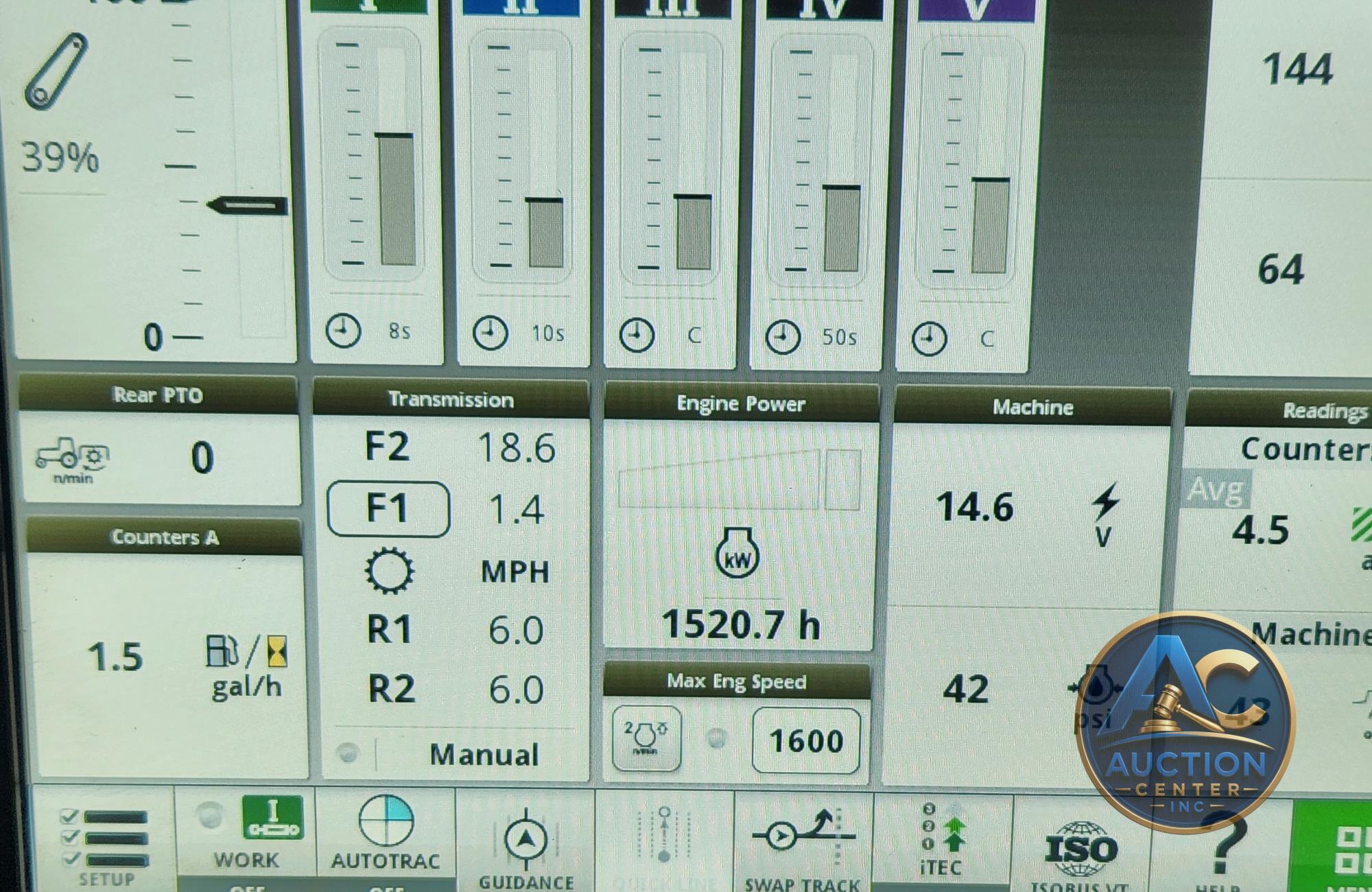The image size is (1372, 892).
Task: Open the Rear PTO panel header
Action: click(158, 395)
